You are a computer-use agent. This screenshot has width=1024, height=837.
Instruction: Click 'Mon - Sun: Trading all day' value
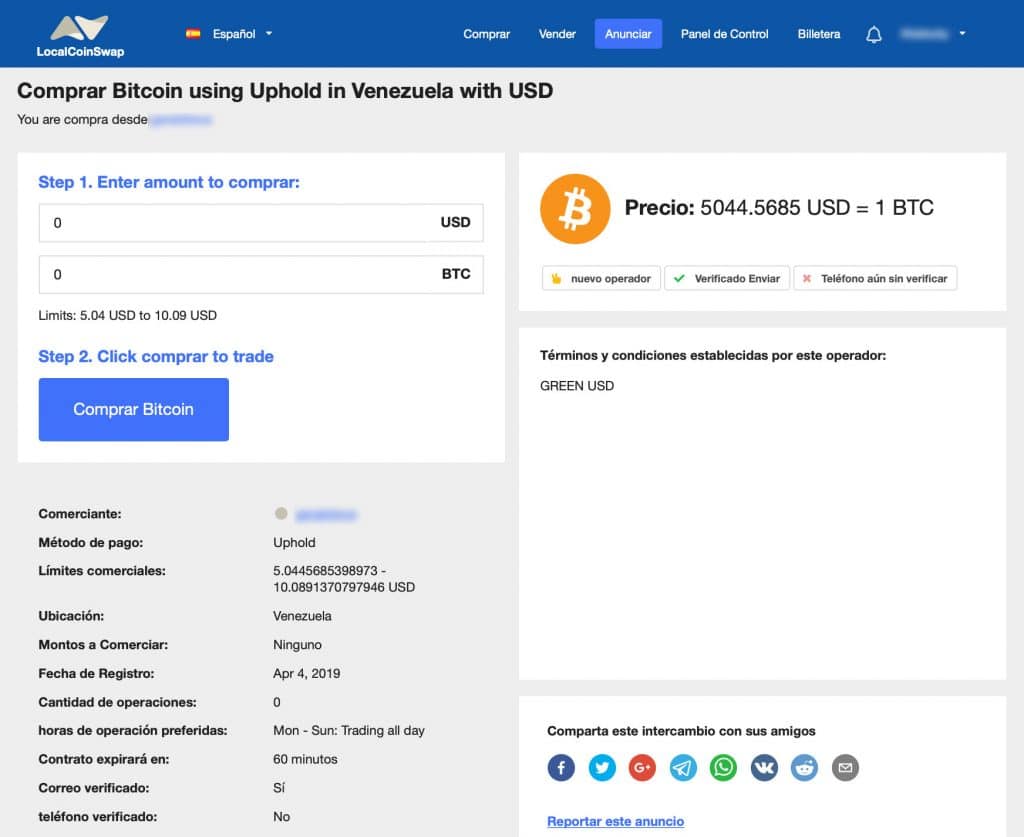(349, 731)
